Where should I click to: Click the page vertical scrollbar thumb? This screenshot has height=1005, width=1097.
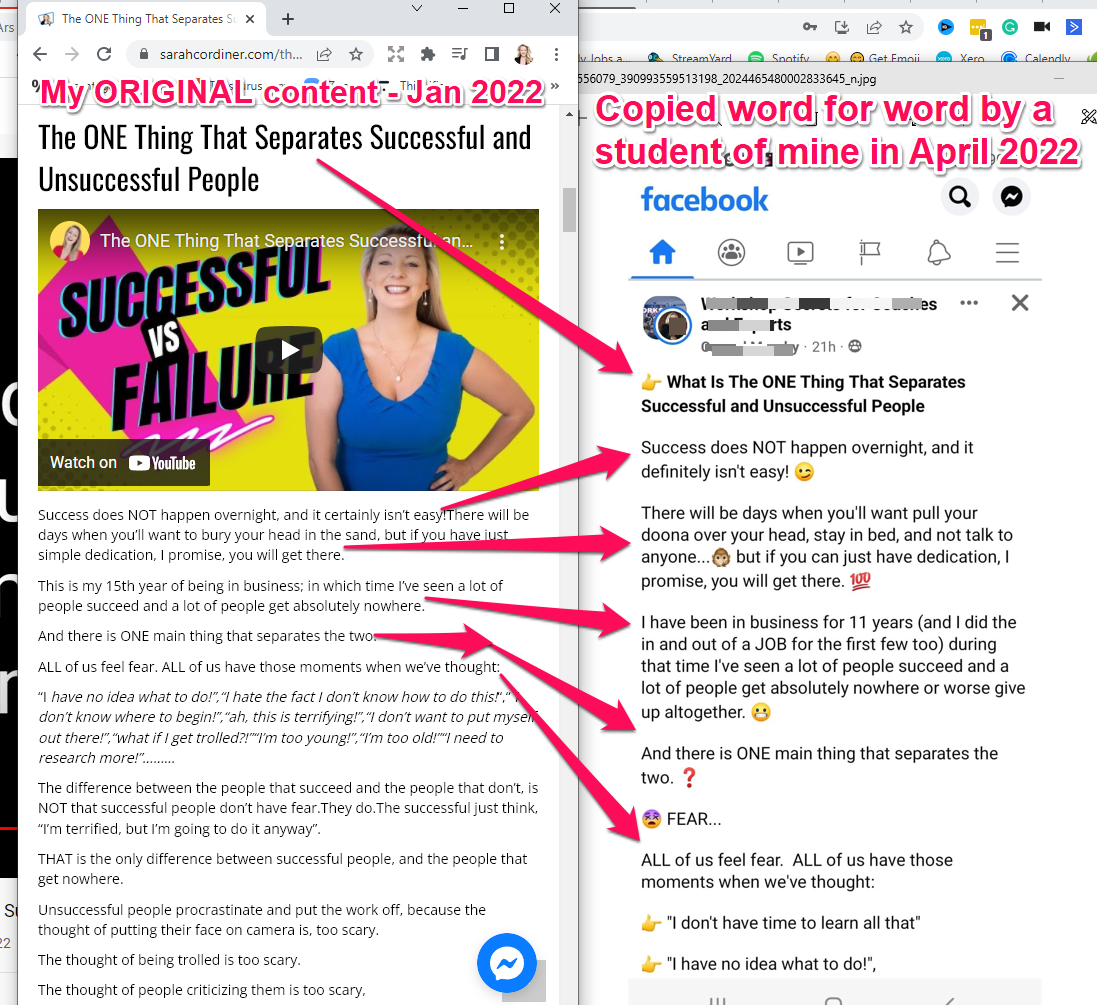coord(569,209)
